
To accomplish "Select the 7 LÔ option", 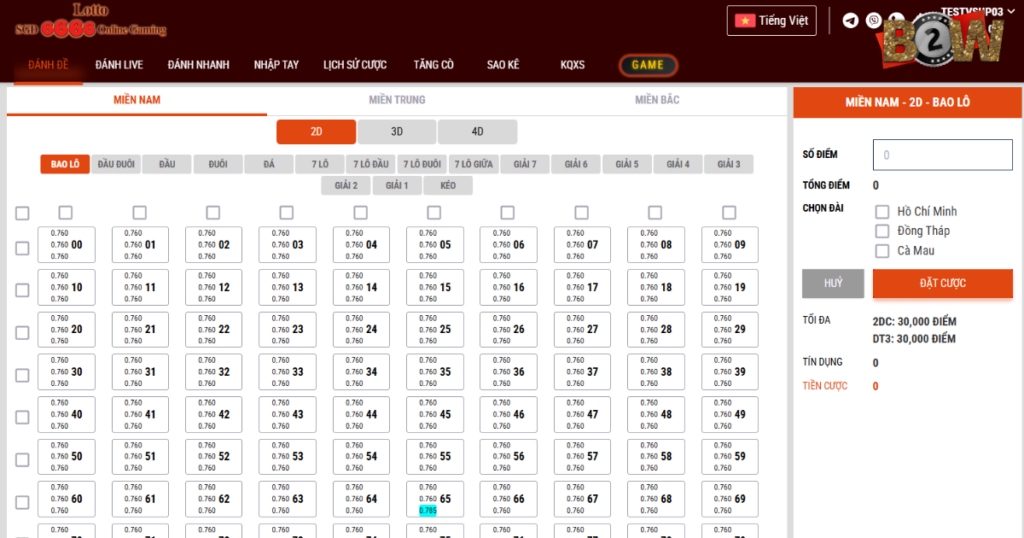I will (320, 164).
